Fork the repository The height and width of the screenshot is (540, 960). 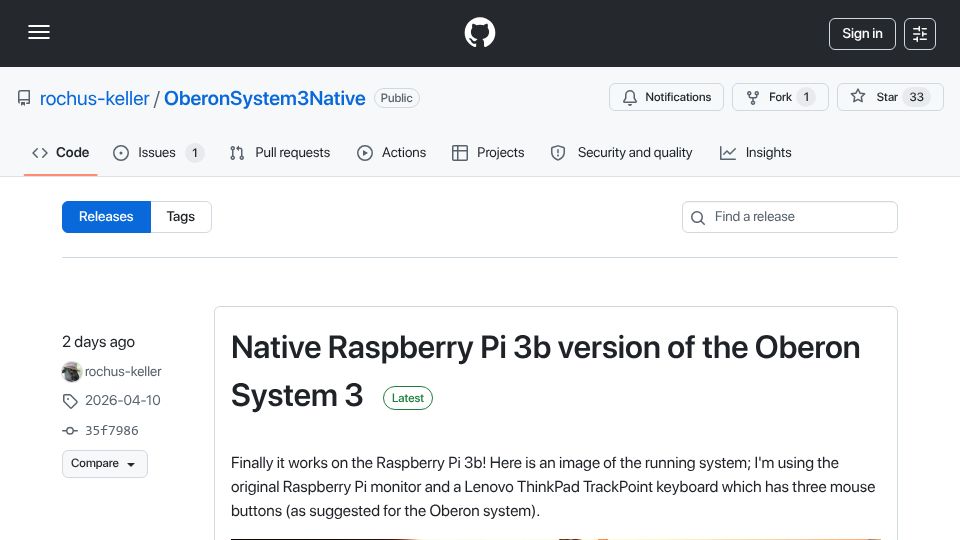click(780, 97)
